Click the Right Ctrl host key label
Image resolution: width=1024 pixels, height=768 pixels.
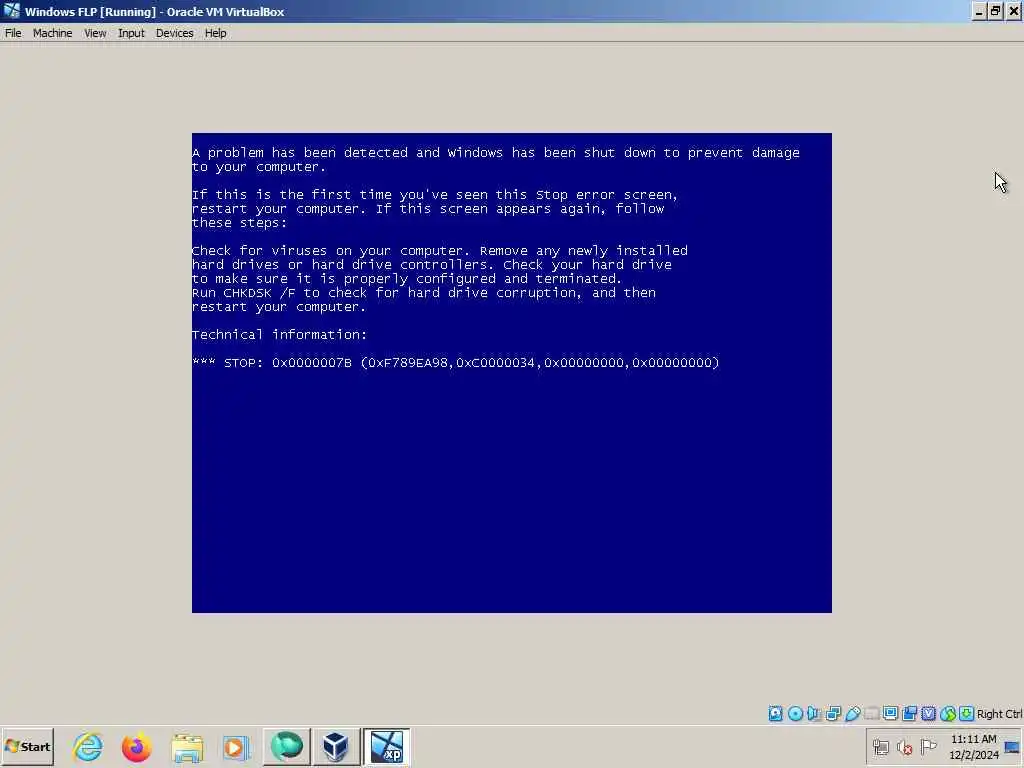[999, 714]
